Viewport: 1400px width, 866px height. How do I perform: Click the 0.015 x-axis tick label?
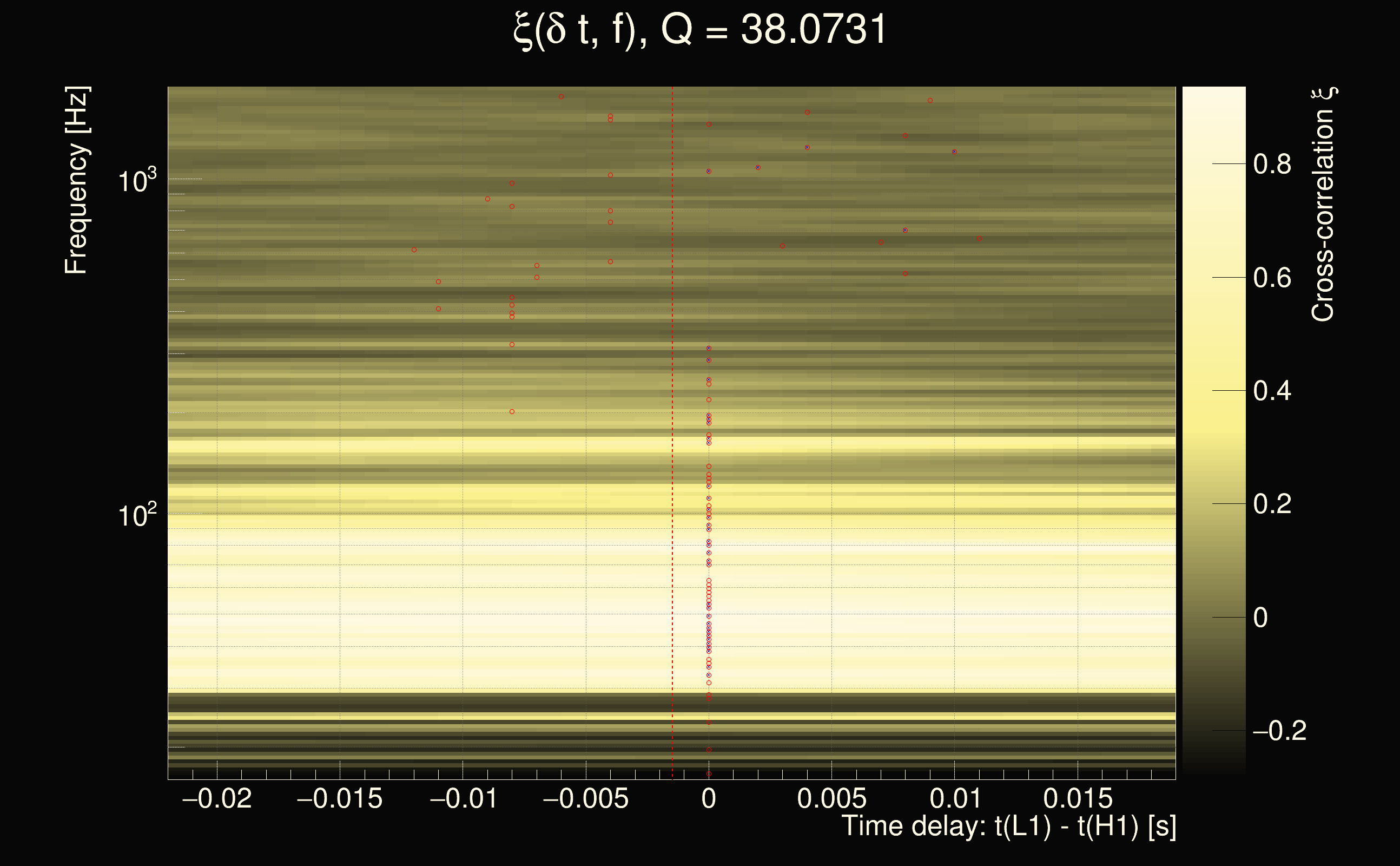[x=1077, y=798]
